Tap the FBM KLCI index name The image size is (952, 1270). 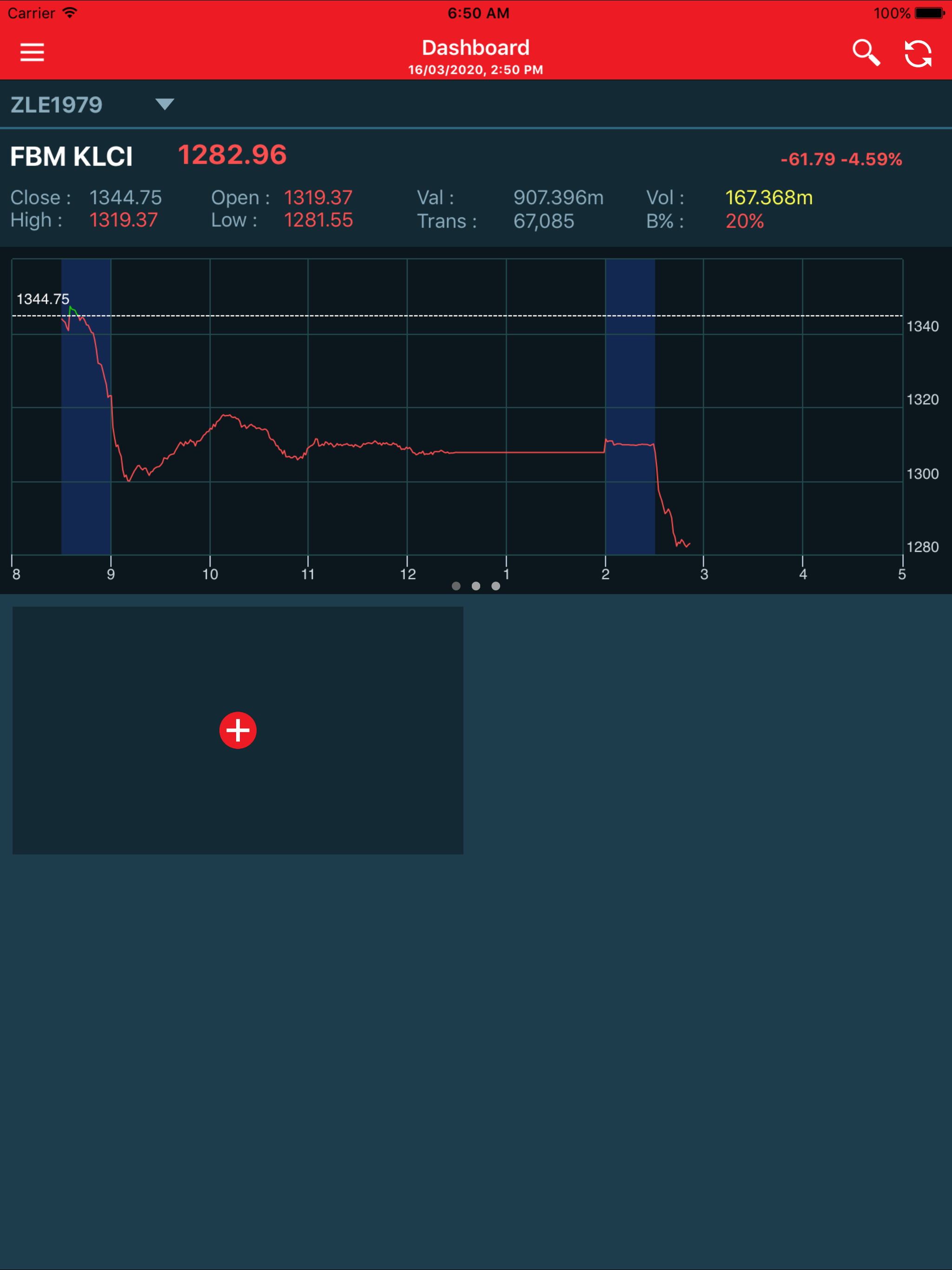[x=71, y=157]
